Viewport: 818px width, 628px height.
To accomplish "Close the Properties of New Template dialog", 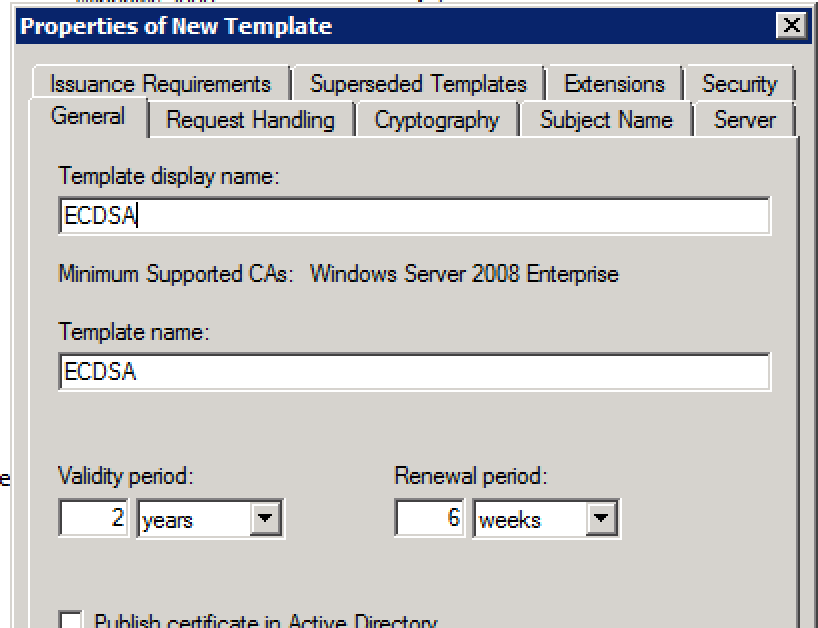I will (x=791, y=27).
